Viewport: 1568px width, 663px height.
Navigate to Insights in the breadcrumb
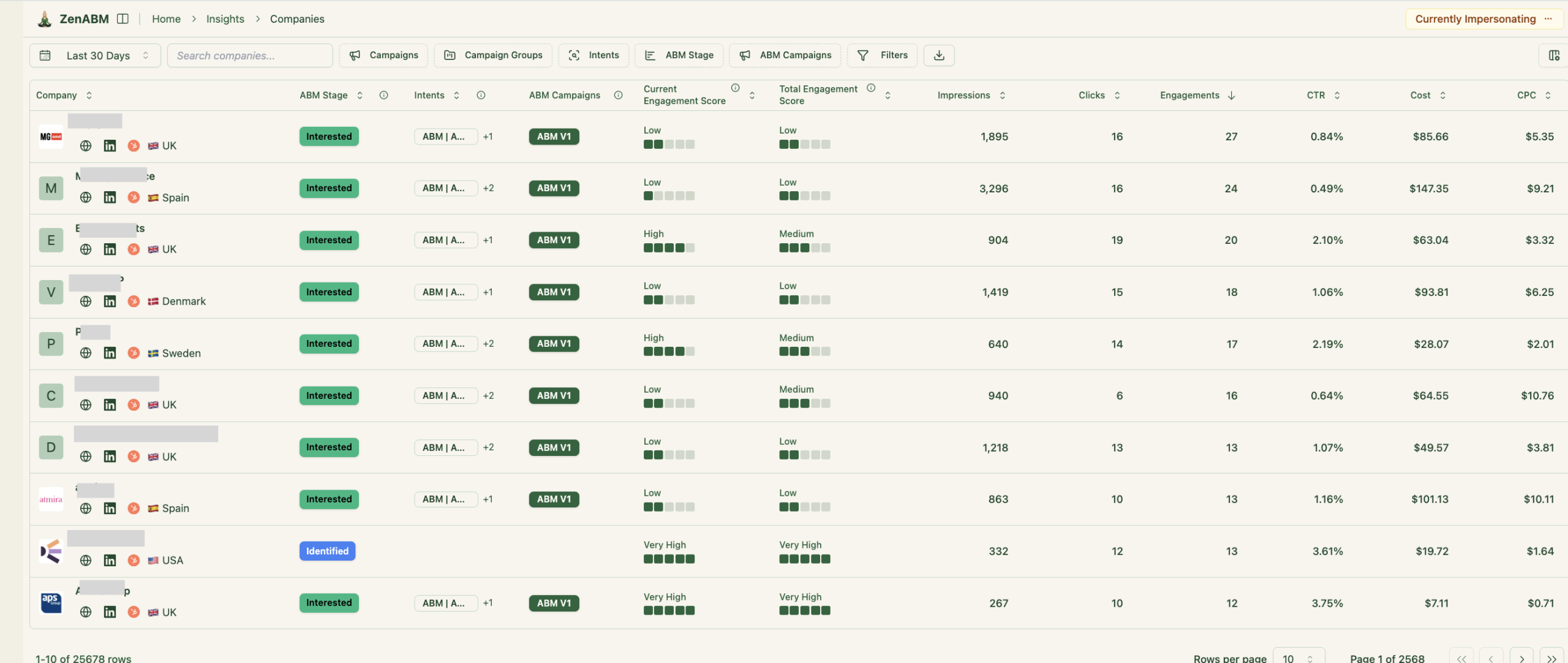[x=225, y=18]
